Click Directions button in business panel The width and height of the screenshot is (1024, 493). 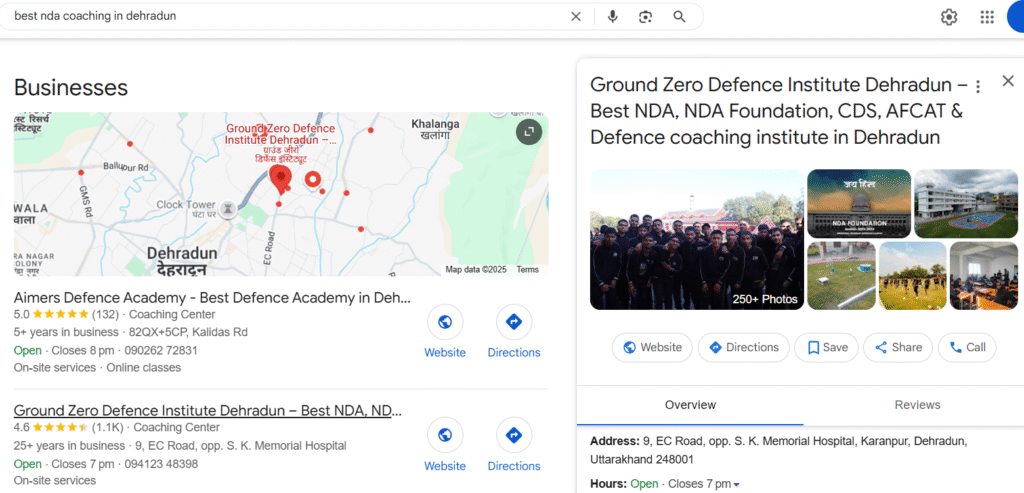[743, 347]
